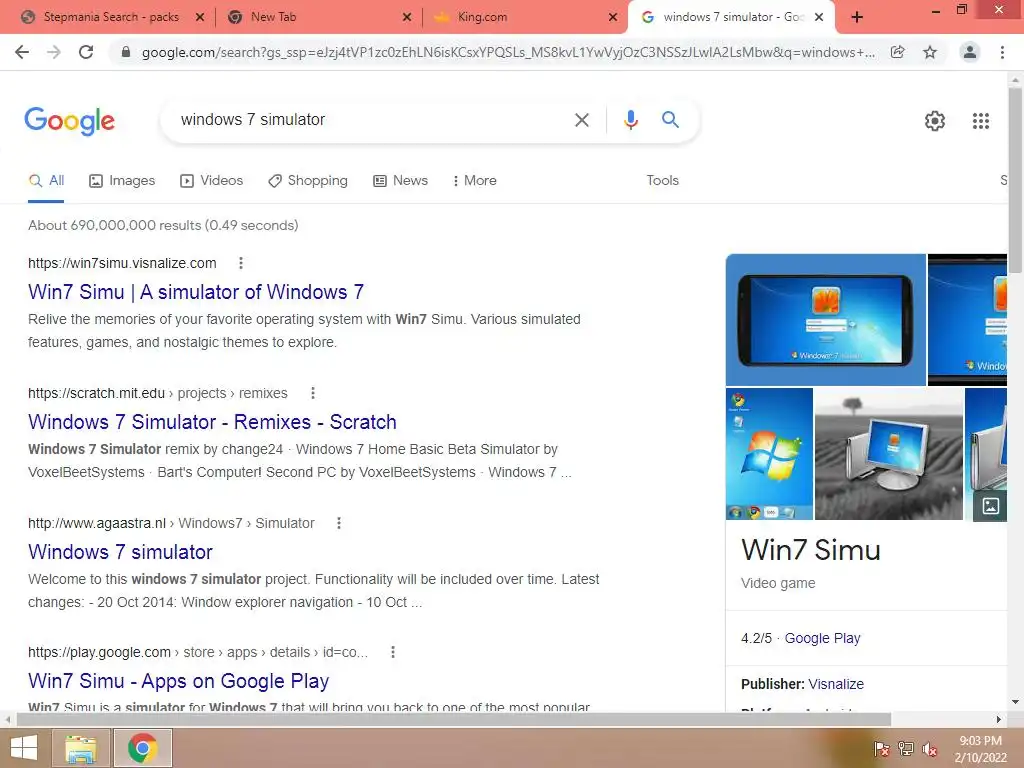This screenshot has height=768, width=1024.
Task: Open options for scratch.mit.edu result
Action: 313,393
